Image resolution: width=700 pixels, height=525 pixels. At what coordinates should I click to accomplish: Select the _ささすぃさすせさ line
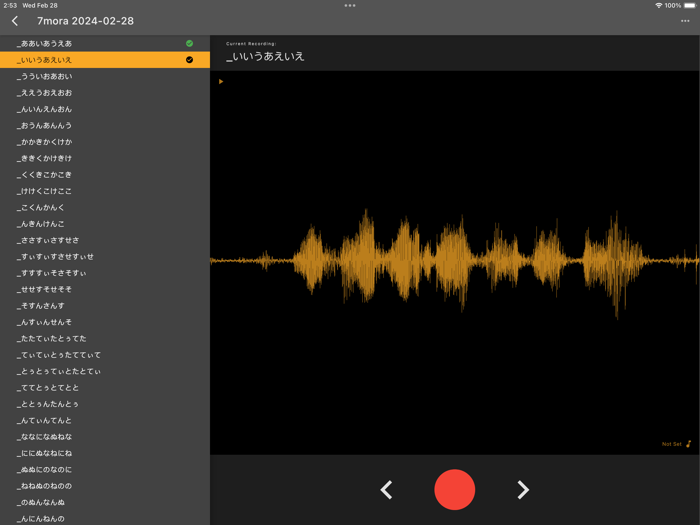click(105, 240)
